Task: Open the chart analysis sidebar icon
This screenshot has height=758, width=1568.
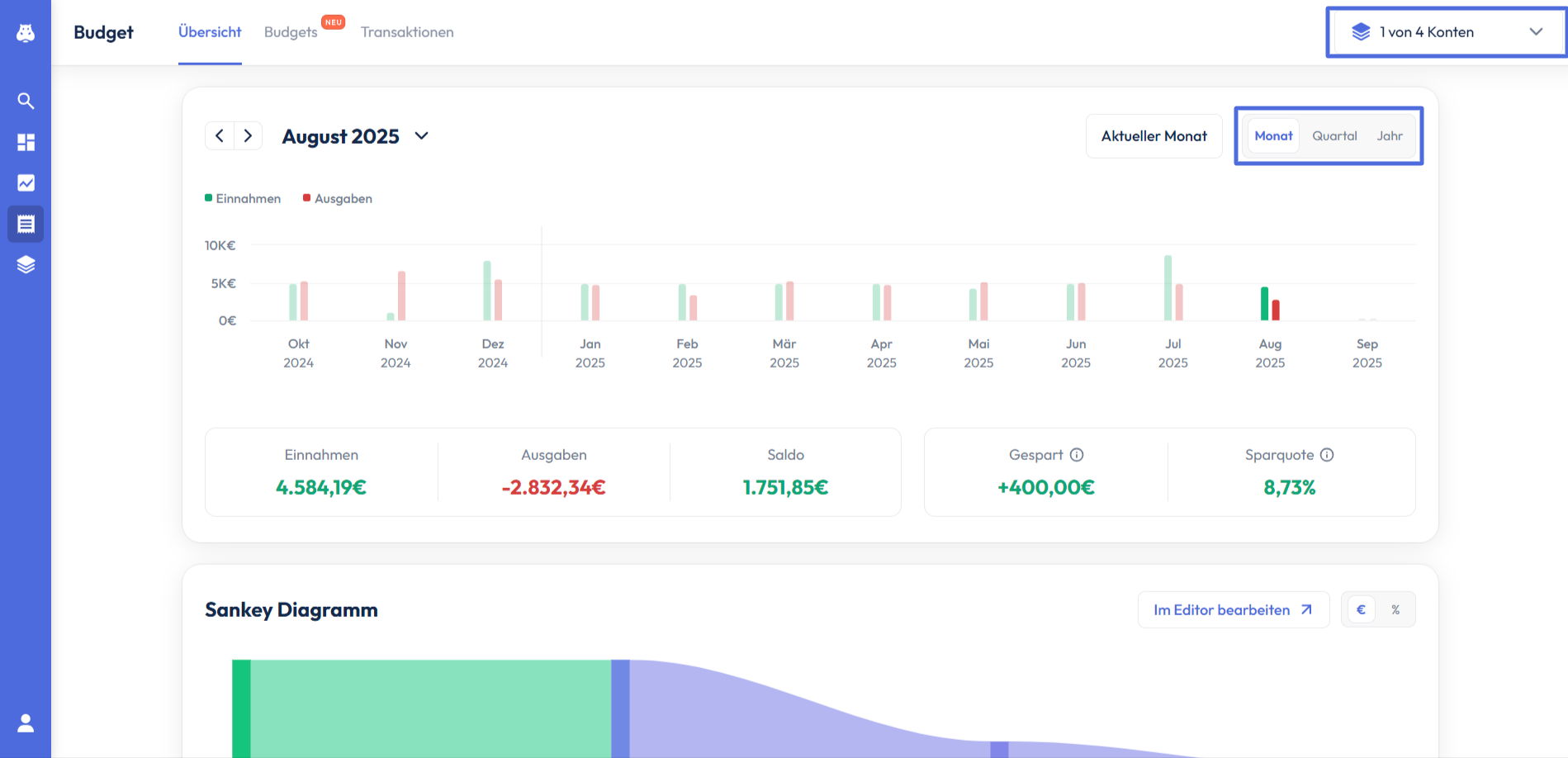Action: pyautogui.click(x=26, y=182)
